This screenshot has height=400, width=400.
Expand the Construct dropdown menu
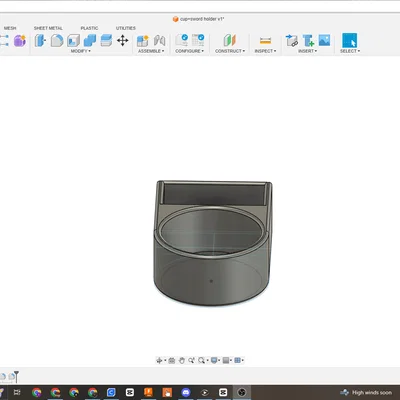pyautogui.click(x=230, y=51)
